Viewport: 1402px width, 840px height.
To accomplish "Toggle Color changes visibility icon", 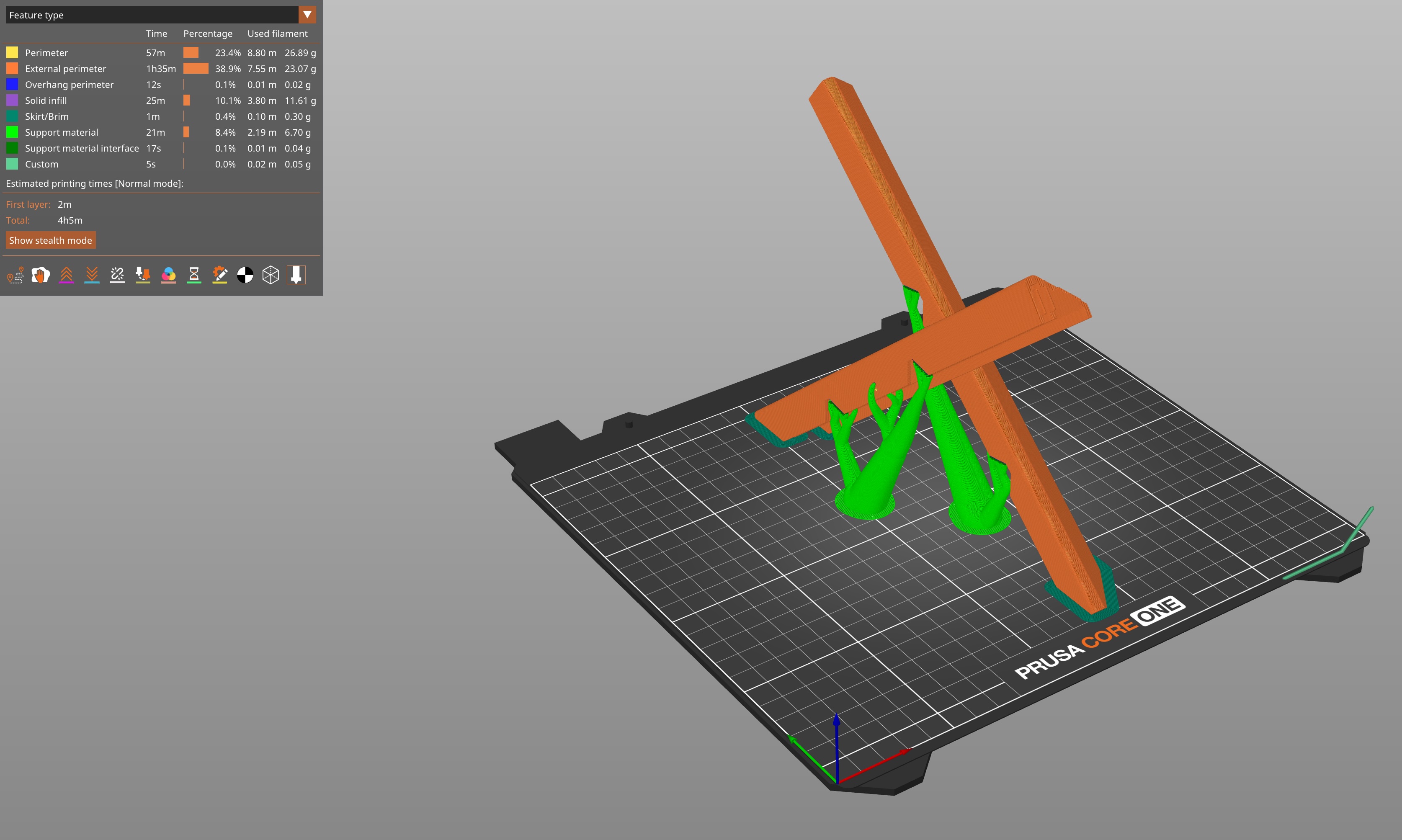I will (169, 275).
